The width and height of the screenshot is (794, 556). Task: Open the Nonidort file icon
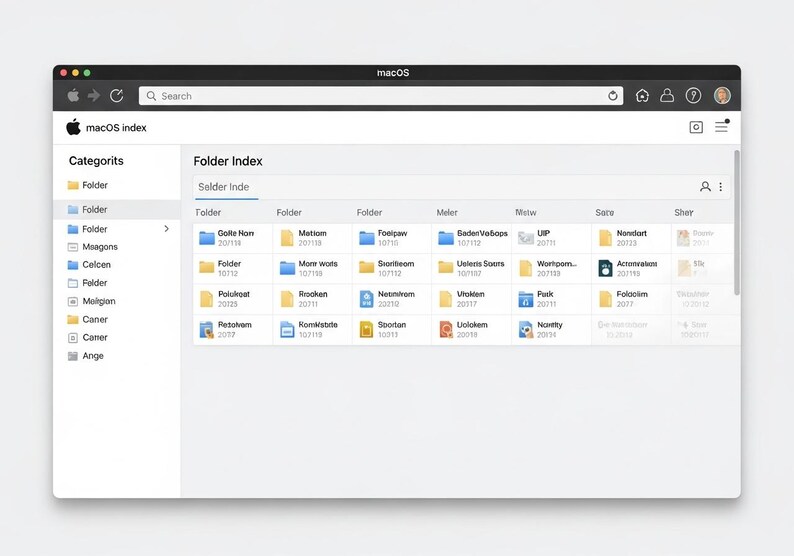605,238
